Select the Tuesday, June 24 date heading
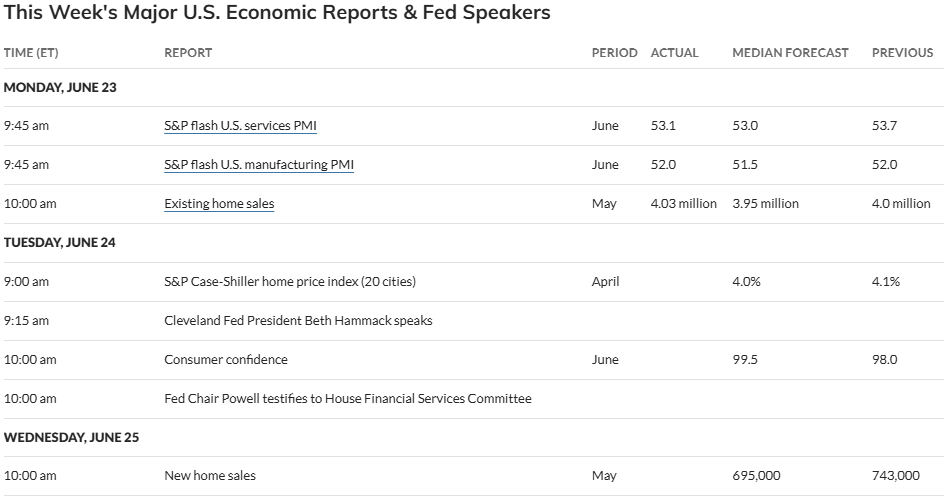The image size is (946, 497). click(x=60, y=242)
